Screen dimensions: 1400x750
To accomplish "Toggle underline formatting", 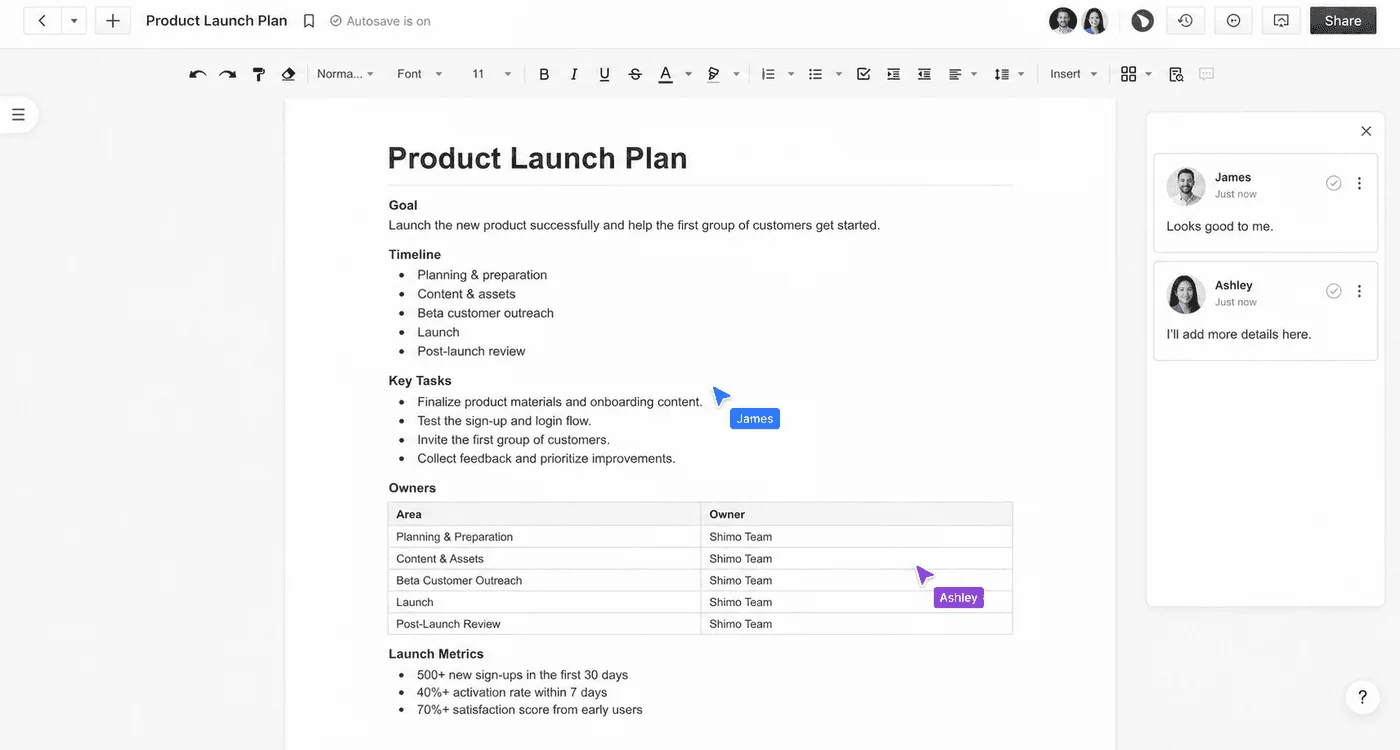I will 604,74.
